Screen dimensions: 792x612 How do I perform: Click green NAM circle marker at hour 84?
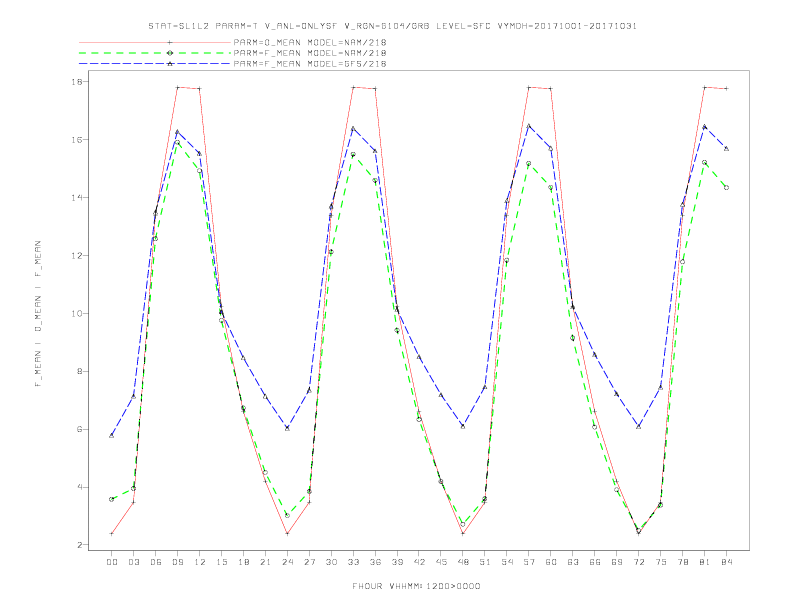pos(726,187)
